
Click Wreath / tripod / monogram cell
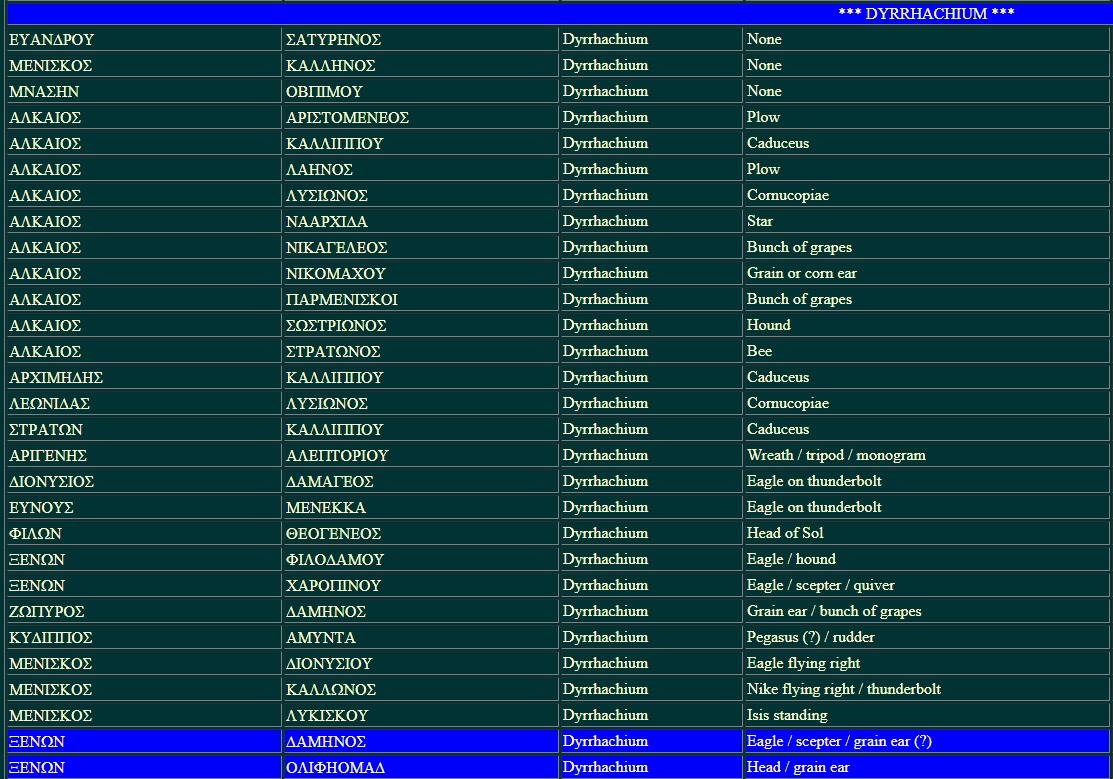tap(836, 455)
